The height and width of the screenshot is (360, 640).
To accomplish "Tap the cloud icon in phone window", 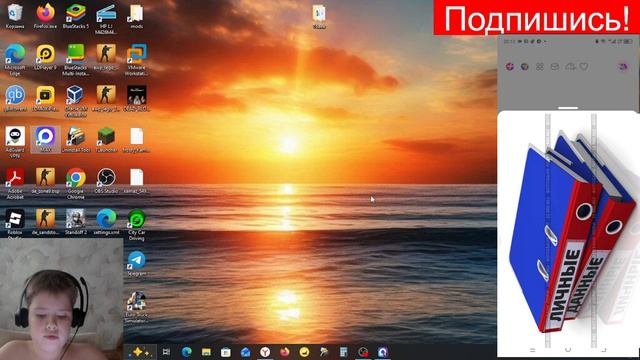I will [x=570, y=66].
